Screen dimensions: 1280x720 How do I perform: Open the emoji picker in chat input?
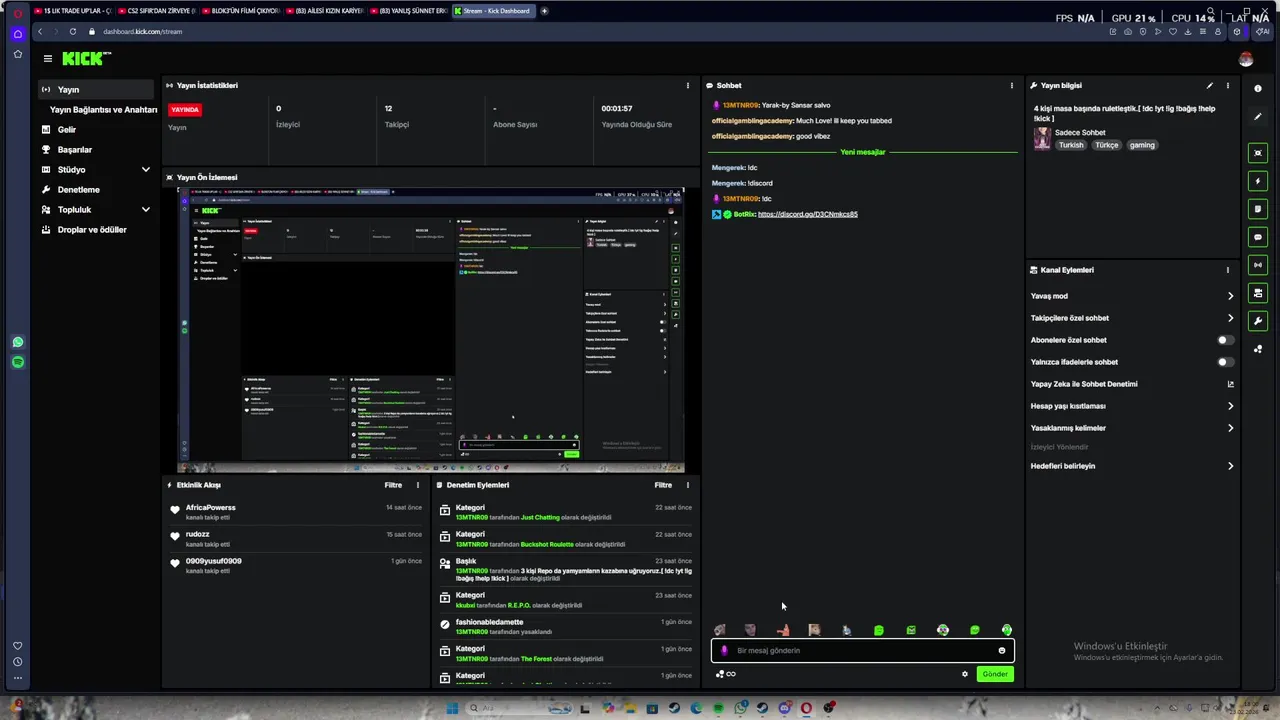pos(1001,651)
